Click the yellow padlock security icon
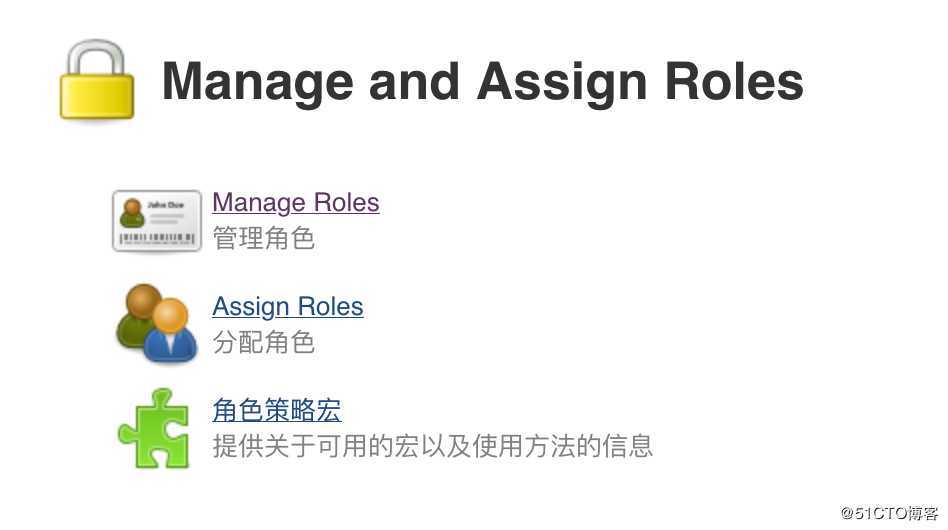948x530 pixels. [x=97, y=79]
